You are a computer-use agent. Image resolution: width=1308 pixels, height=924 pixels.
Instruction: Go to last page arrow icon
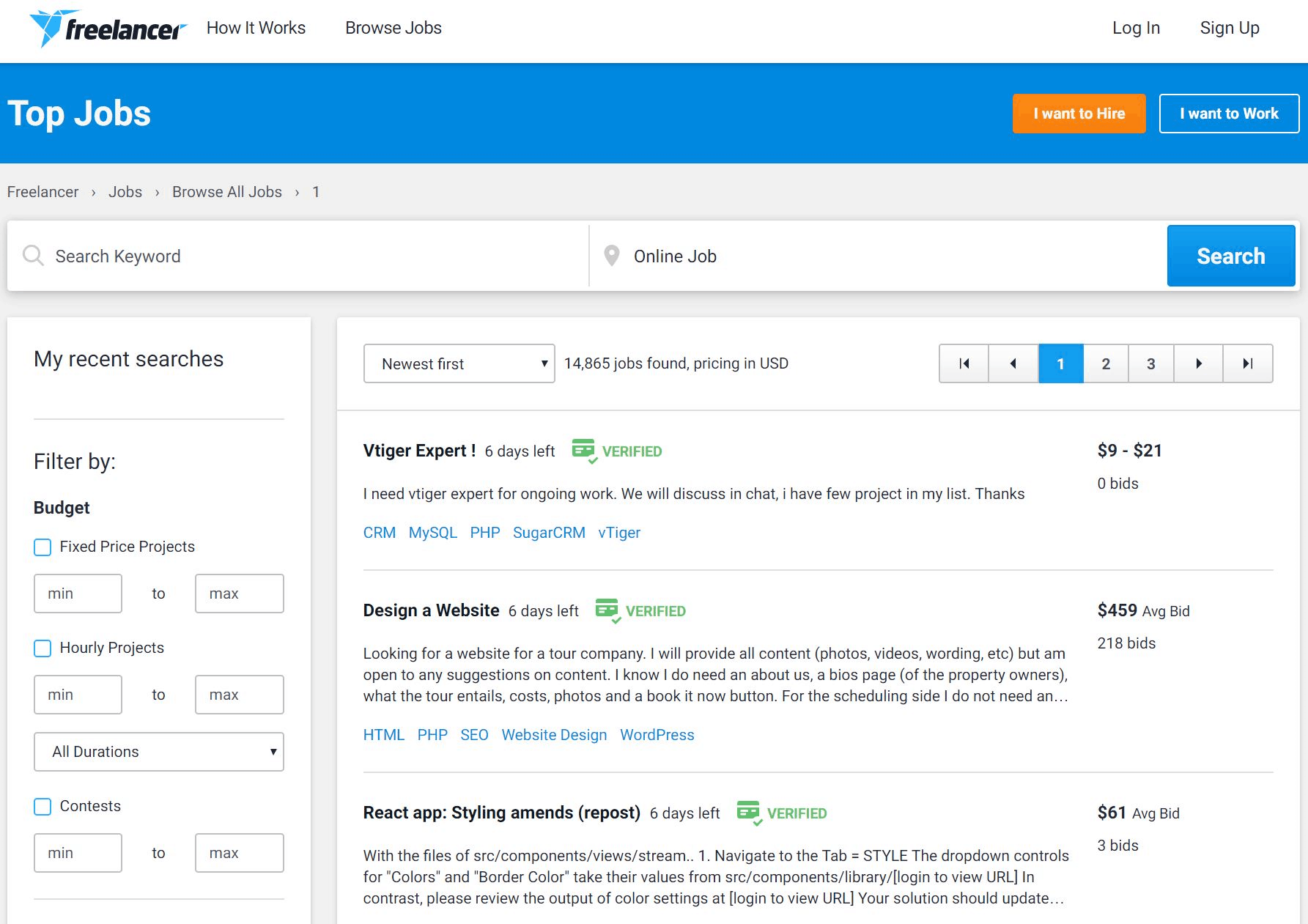pyautogui.click(x=1248, y=363)
